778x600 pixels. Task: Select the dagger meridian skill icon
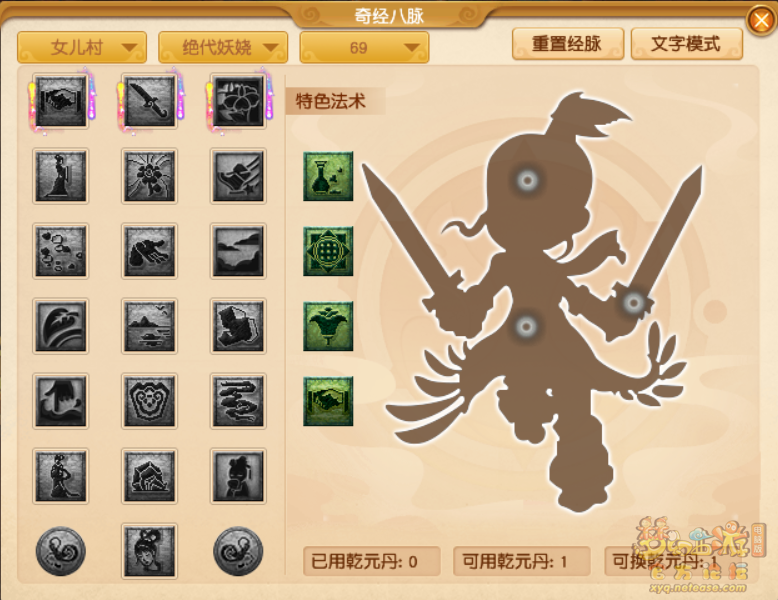click(x=149, y=101)
